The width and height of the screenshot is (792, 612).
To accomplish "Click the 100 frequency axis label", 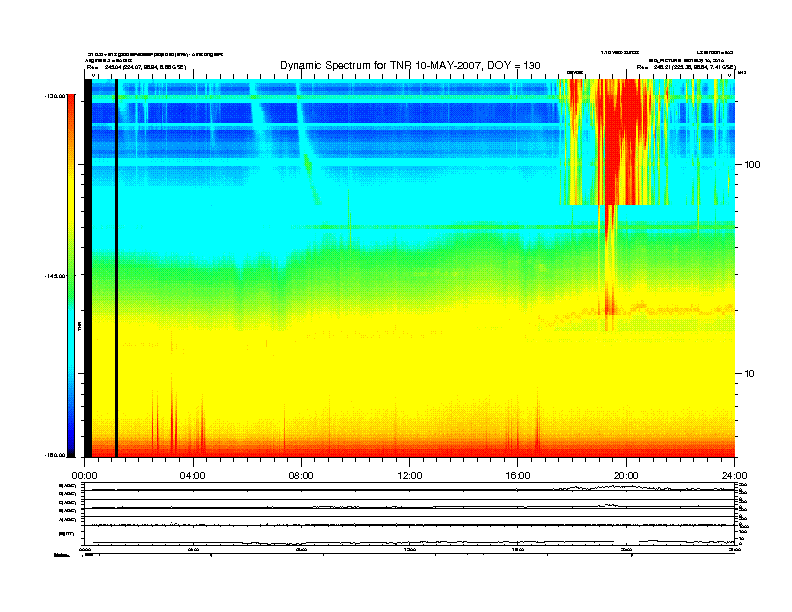I will coord(753,165).
